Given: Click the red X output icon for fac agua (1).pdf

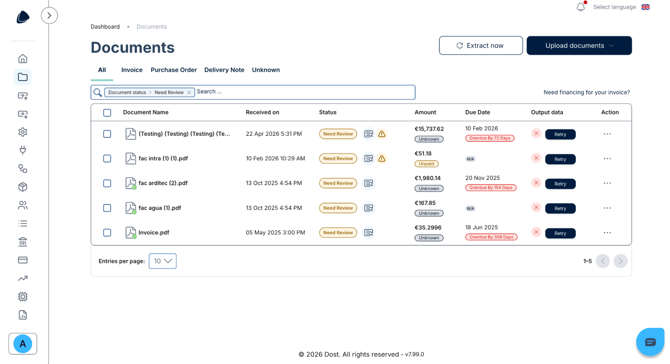Looking at the screenshot, I should click(x=536, y=208).
